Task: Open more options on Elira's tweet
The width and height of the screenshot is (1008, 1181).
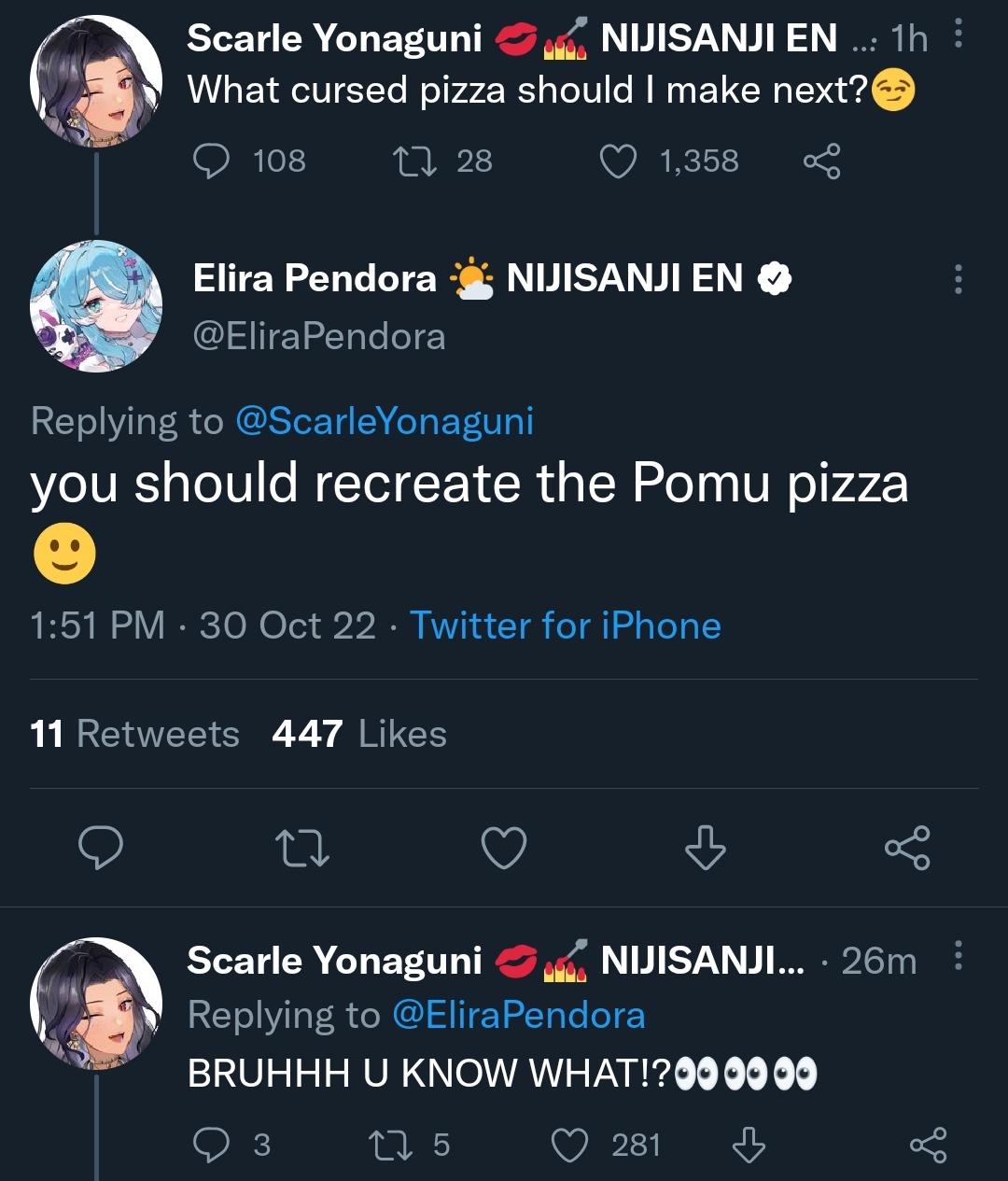Action: (x=958, y=279)
